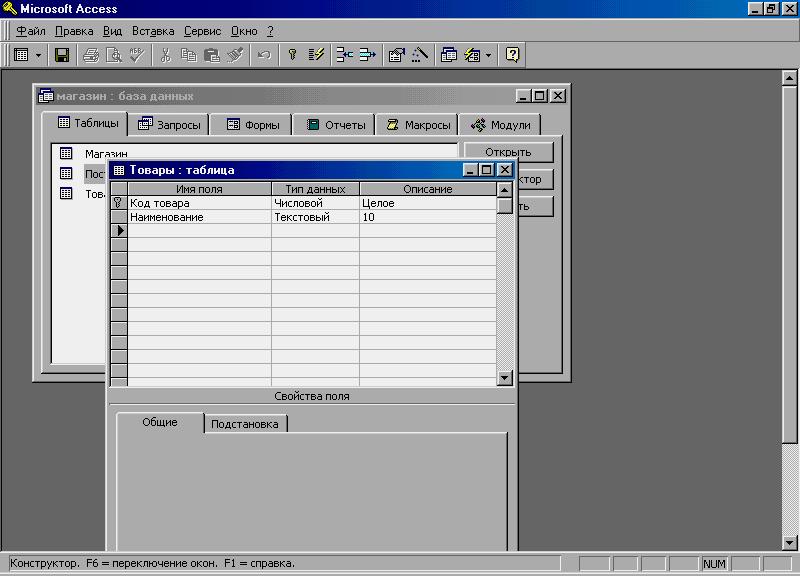Maximize the Товары table window

click(x=487, y=170)
